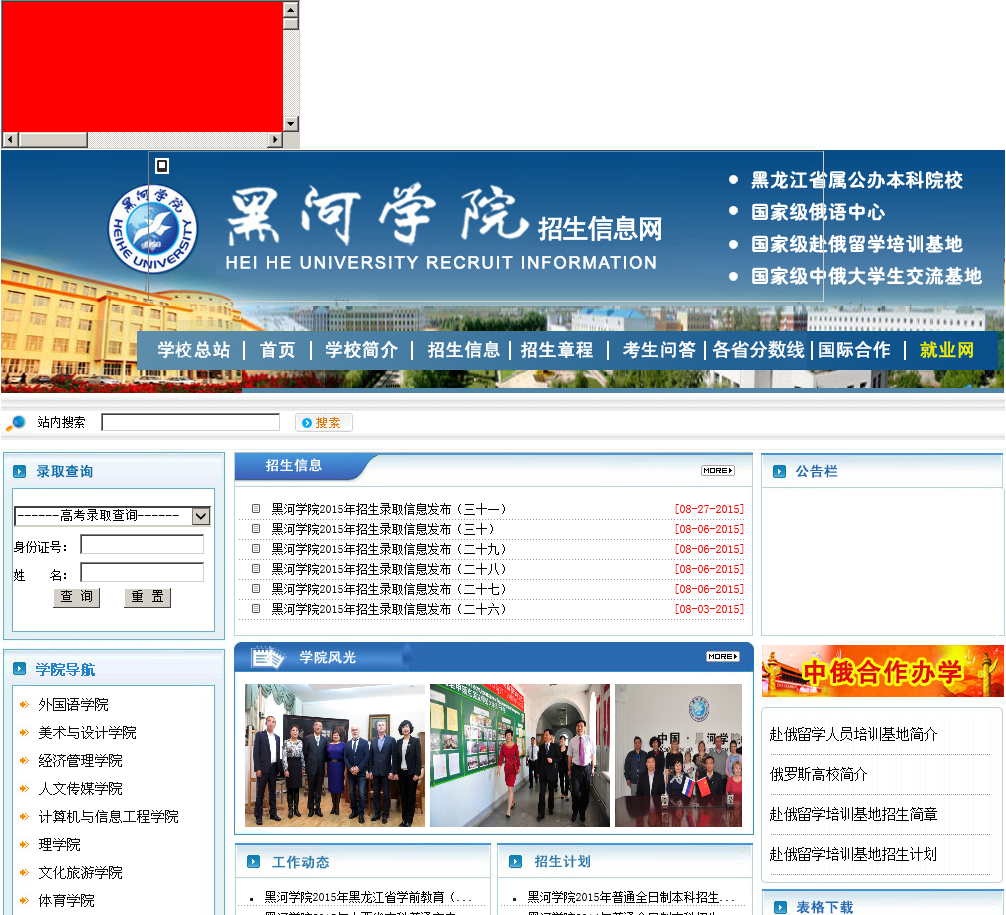Click the orange arrow bullet beside 理学院

(24, 844)
